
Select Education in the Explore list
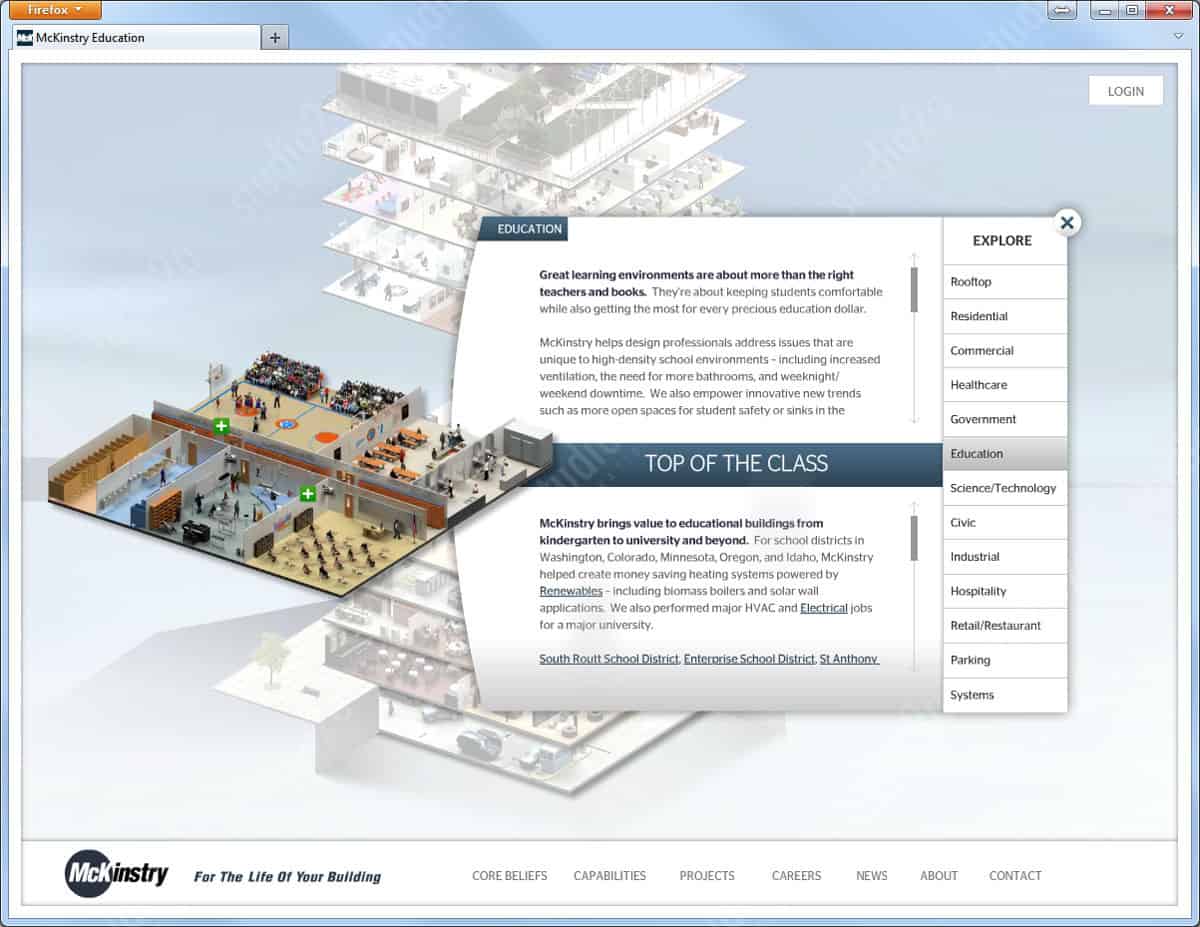coord(1005,454)
